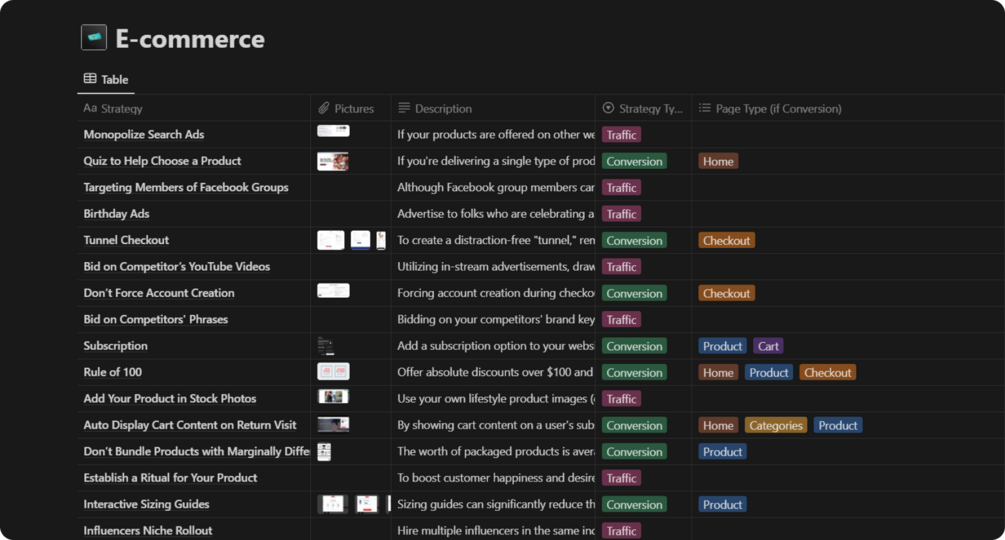1005x540 pixels.
Task: Click the select icon in the Strategy Type header
Action: coord(608,108)
